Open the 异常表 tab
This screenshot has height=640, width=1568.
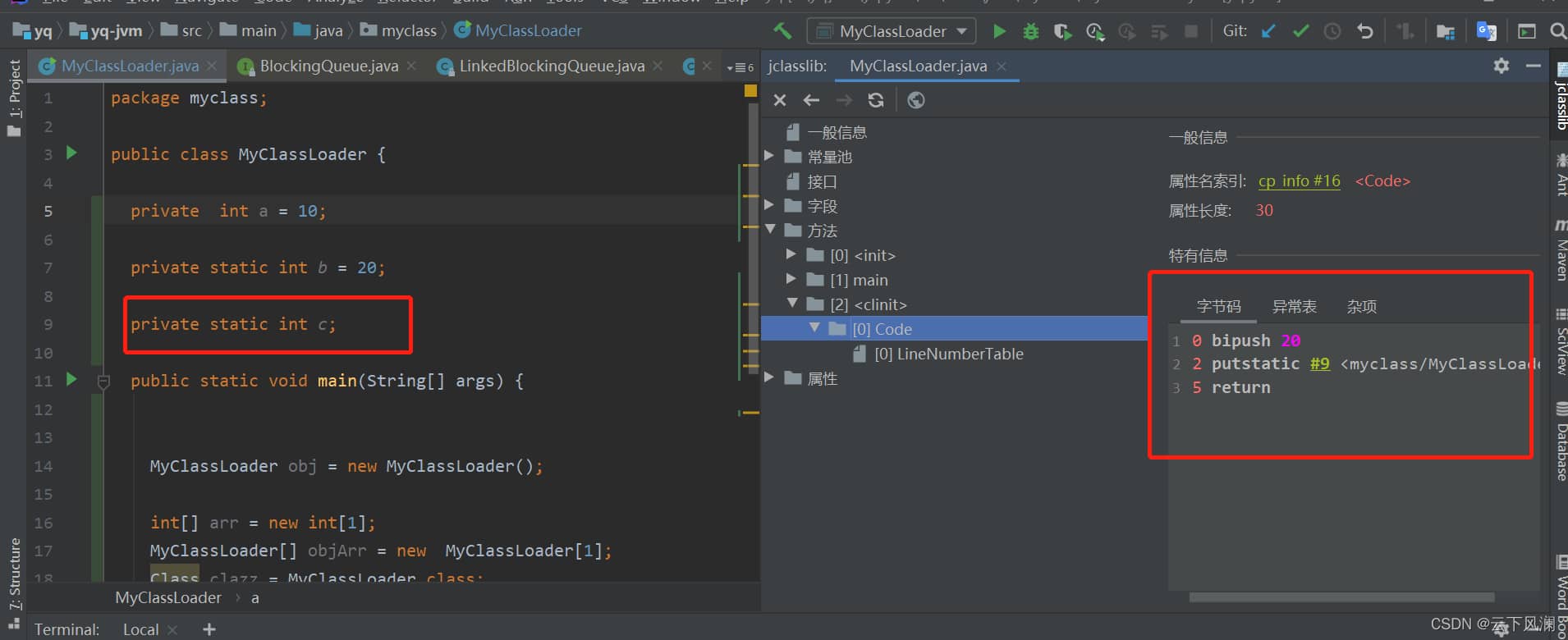click(1294, 307)
